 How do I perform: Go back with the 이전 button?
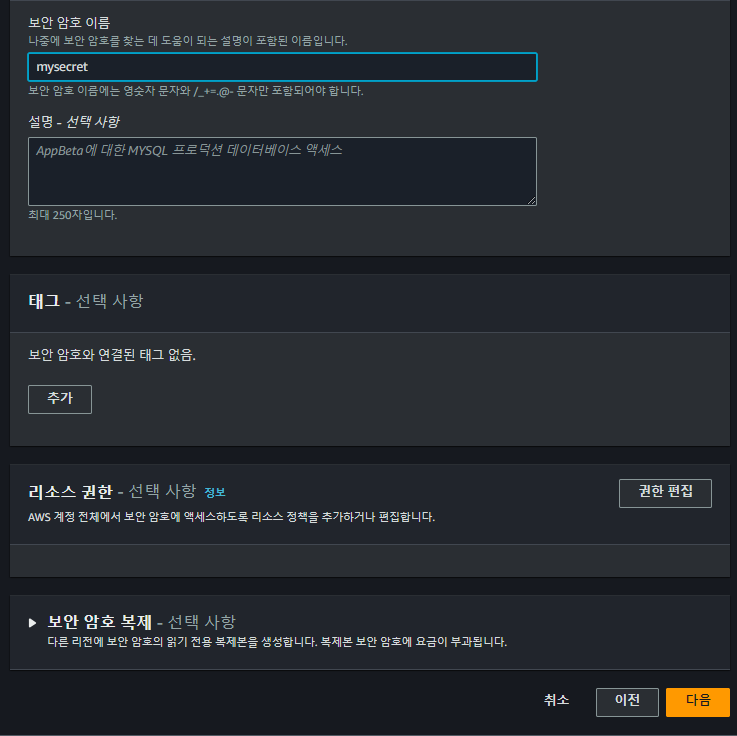pyautogui.click(x=627, y=702)
